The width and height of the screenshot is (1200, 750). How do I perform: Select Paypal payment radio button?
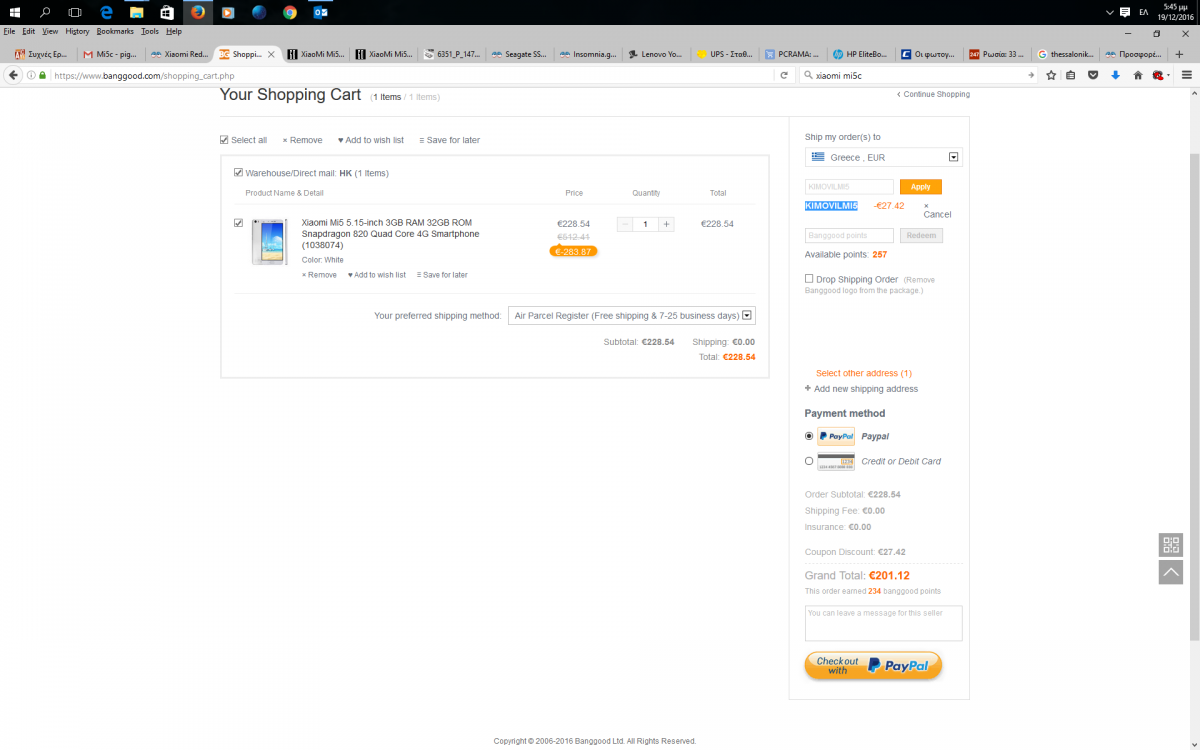[809, 436]
